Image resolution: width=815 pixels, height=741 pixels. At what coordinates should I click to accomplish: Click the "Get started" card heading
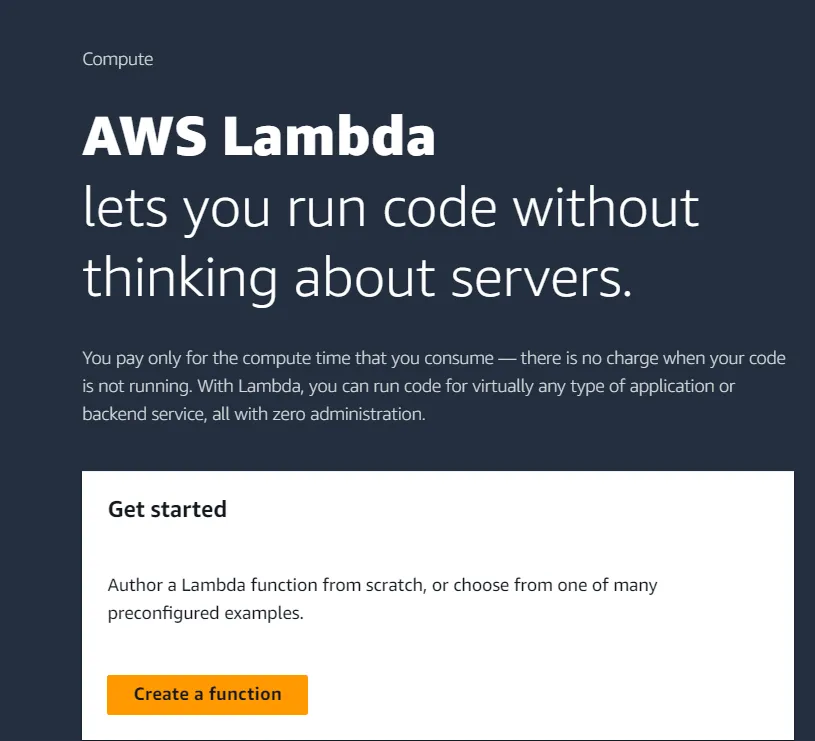tap(167, 509)
